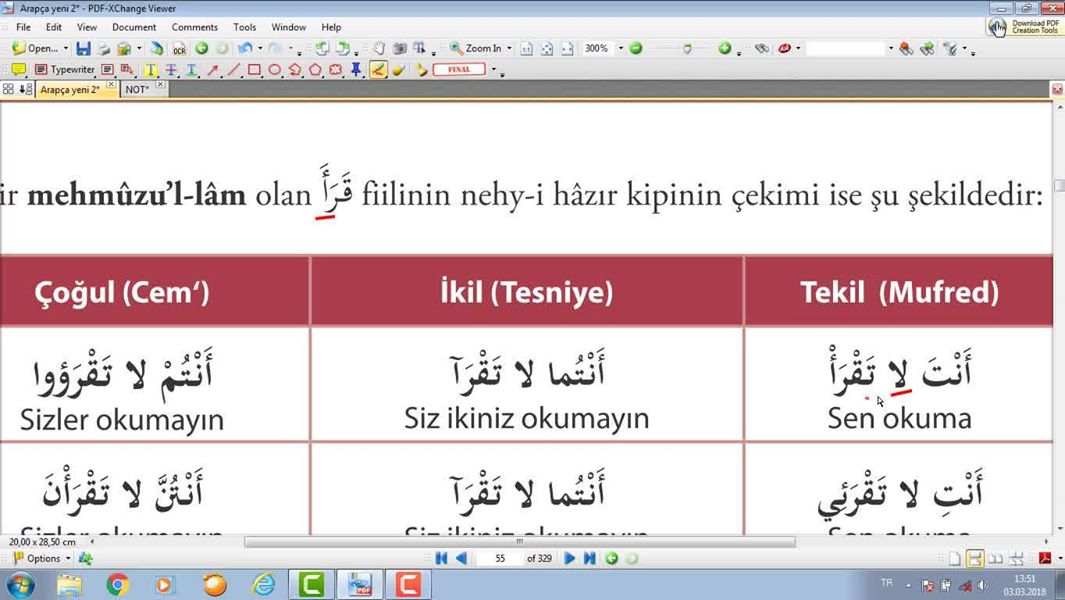Open the 300% zoom level dropdown
Screen dimensions: 1065x600
620,49
